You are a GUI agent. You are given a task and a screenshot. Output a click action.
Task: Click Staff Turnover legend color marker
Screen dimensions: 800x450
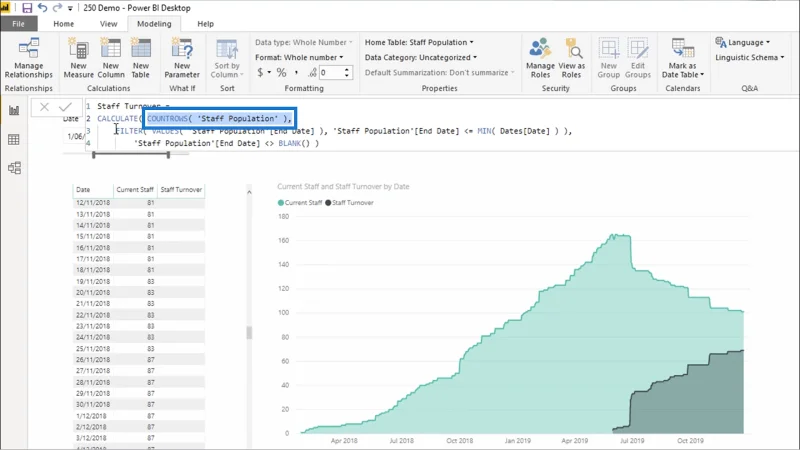[328, 203]
